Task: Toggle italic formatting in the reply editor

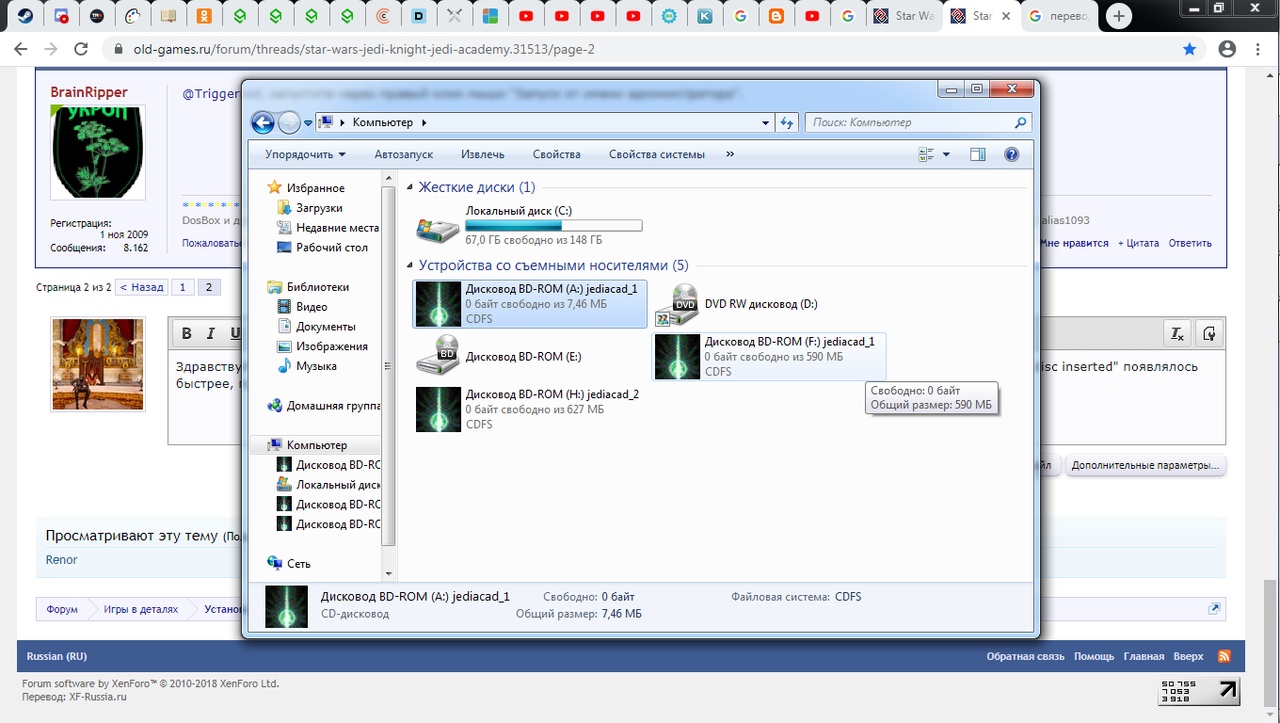Action: tap(211, 334)
